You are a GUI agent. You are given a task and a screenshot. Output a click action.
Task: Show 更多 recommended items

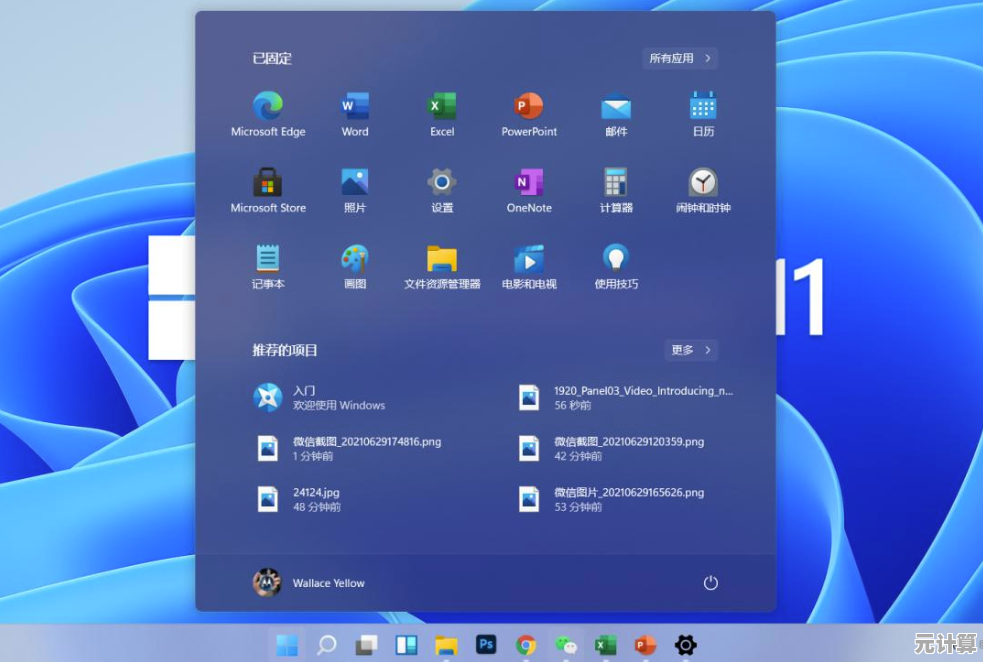coord(691,350)
